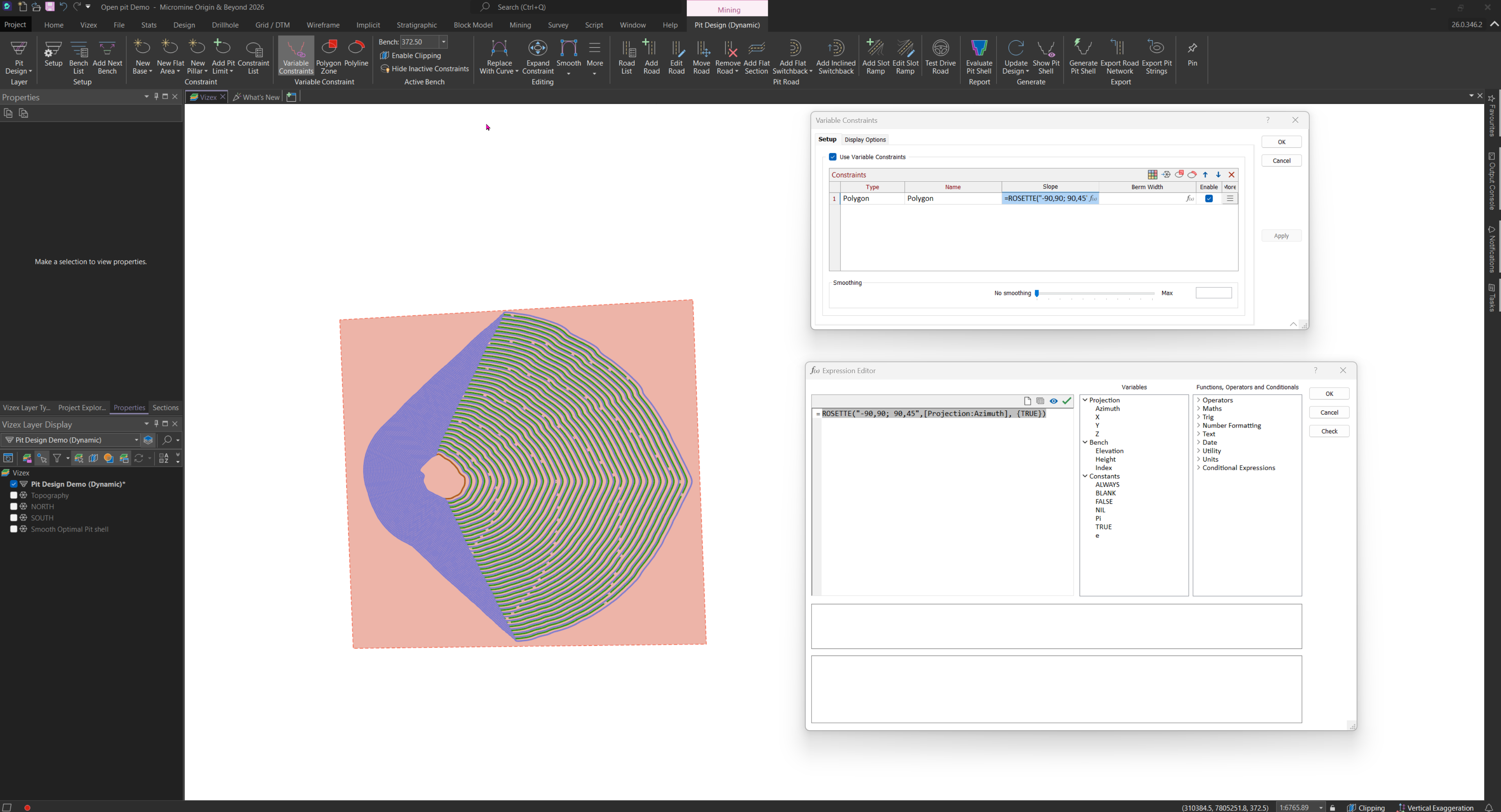Viewport: 1501px width, 812px height.
Task: Uncheck Use Variable Constraints checkbox
Action: tap(833, 157)
